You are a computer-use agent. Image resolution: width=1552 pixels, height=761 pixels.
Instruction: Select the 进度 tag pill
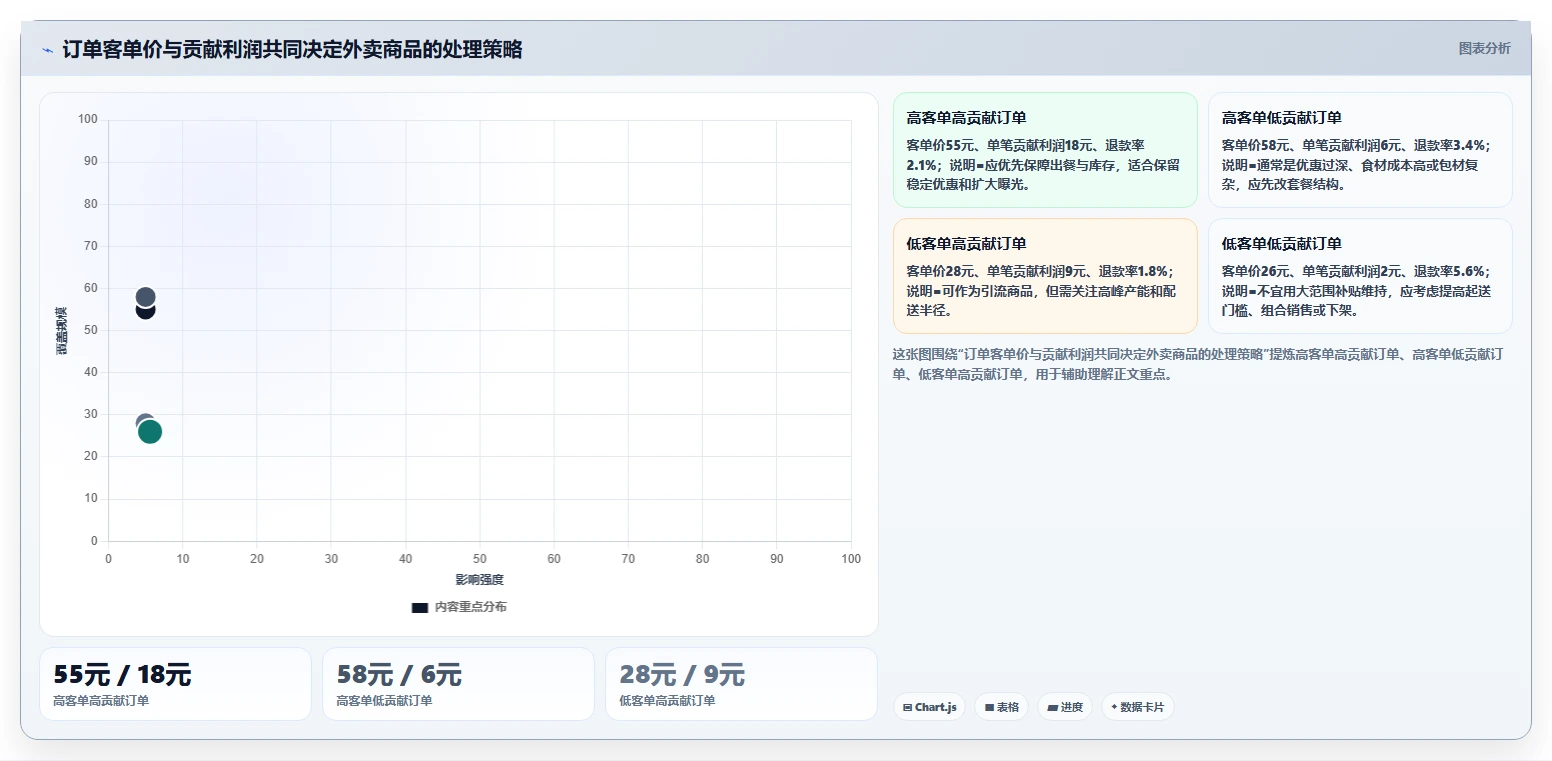click(x=1065, y=707)
